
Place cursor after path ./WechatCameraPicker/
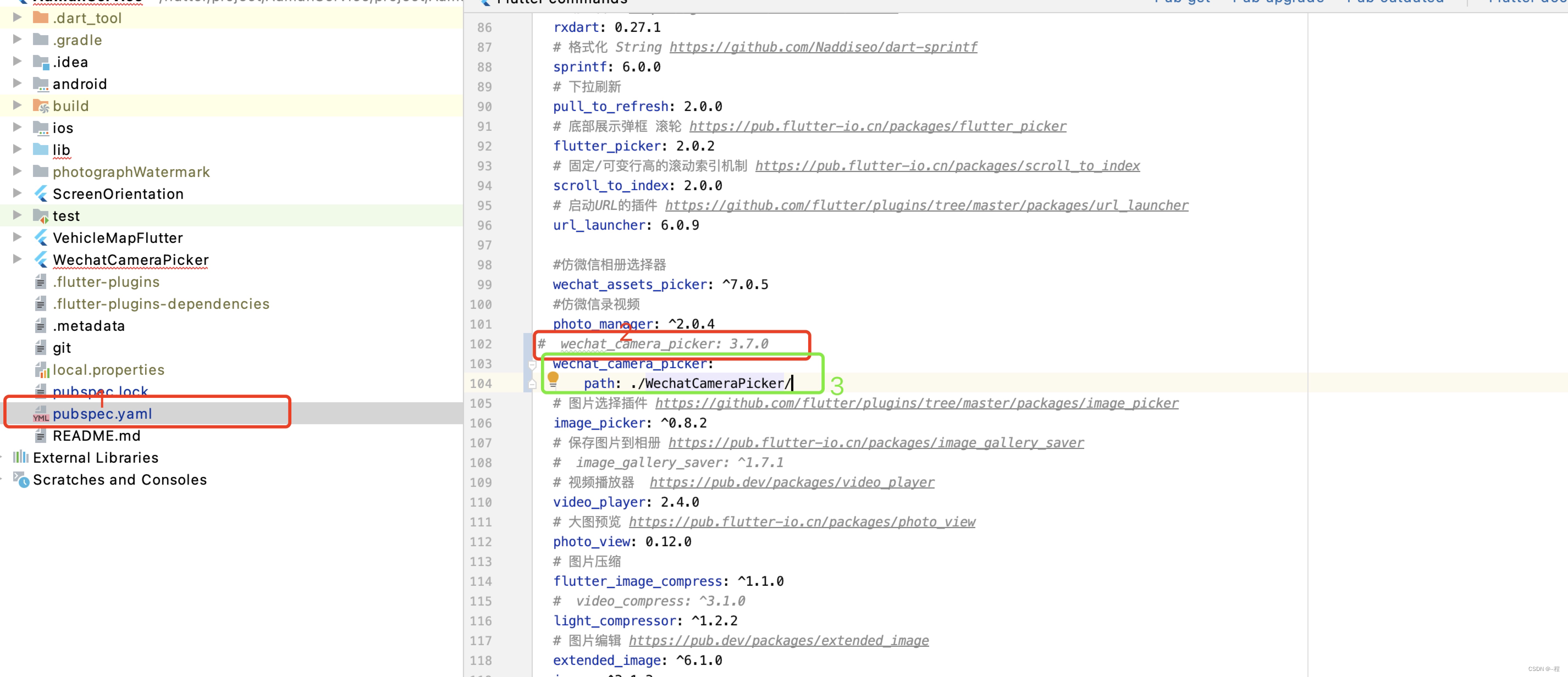pyautogui.click(x=793, y=382)
